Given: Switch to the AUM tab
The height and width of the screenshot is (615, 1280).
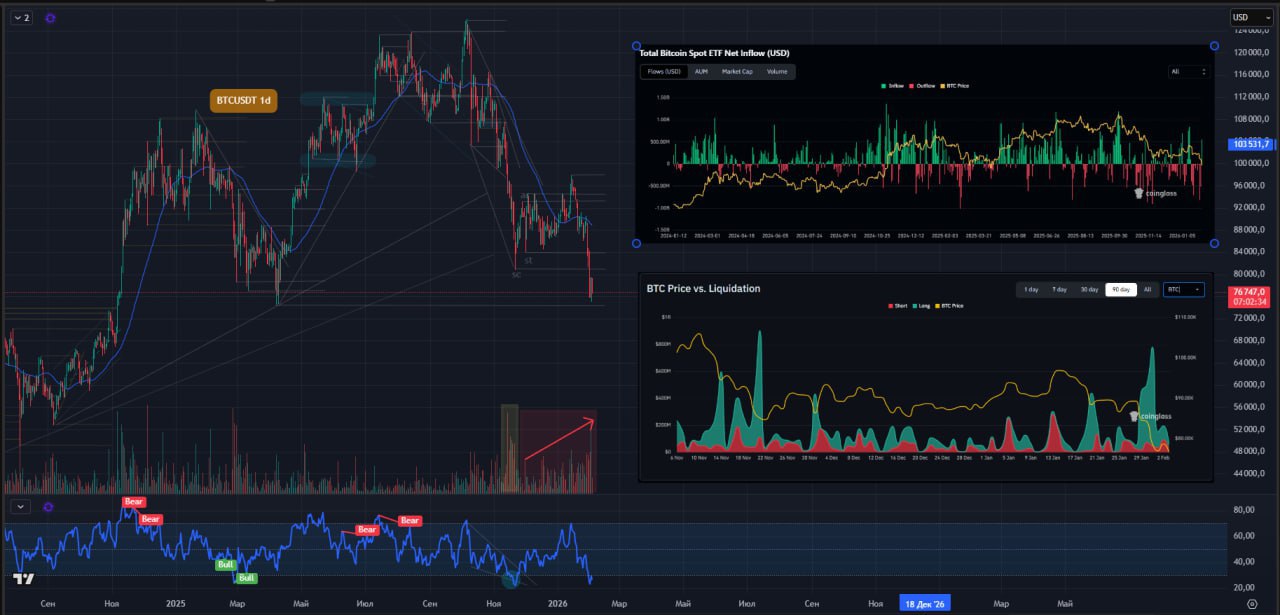Looking at the screenshot, I should [x=701, y=72].
